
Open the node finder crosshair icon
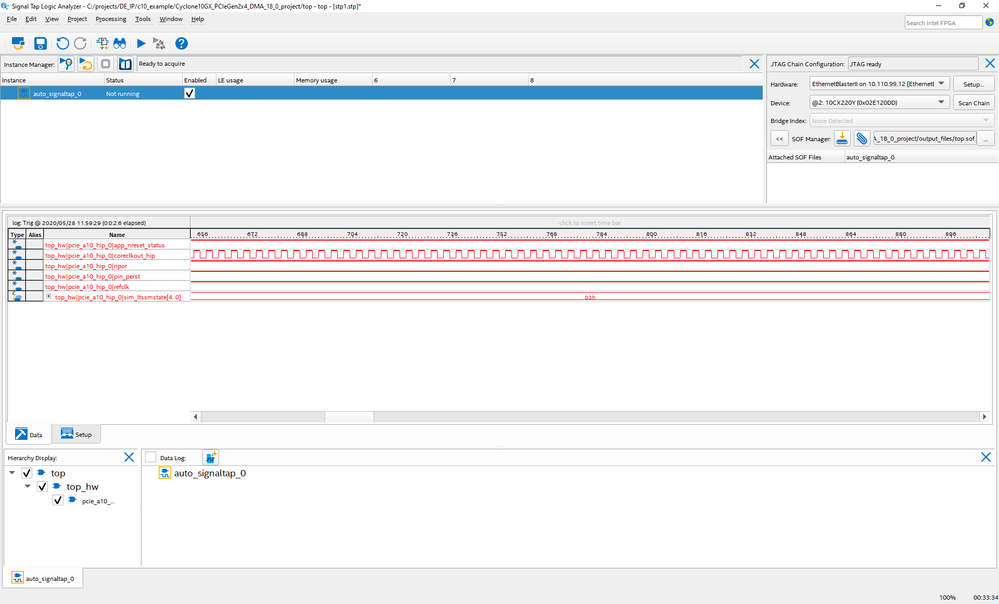(102, 43)
